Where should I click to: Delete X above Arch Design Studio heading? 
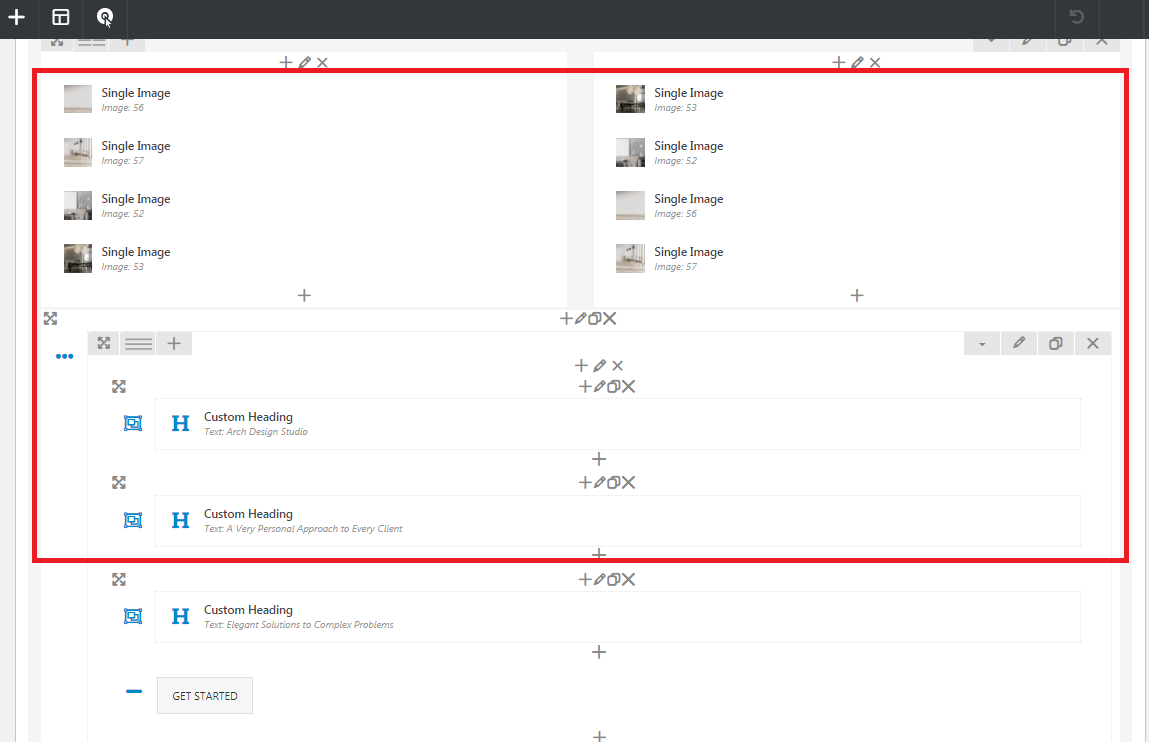[x=628, y=387]
